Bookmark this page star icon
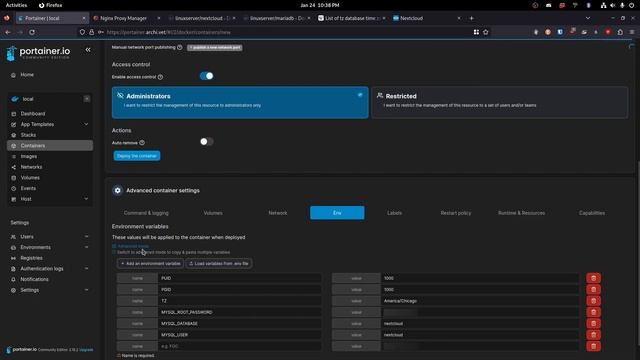 point(486,32)
